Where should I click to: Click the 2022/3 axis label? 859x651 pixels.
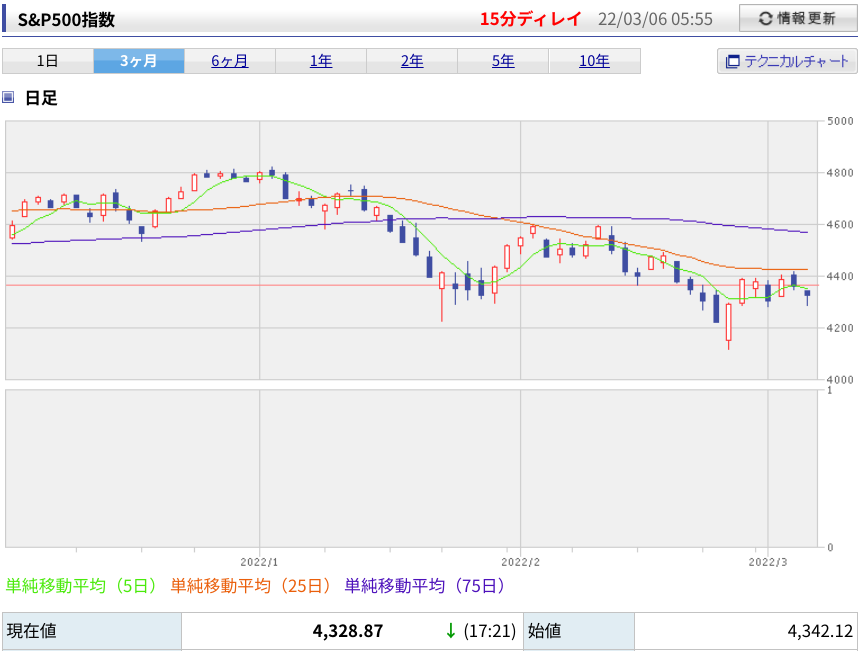(x=768, y=562)
